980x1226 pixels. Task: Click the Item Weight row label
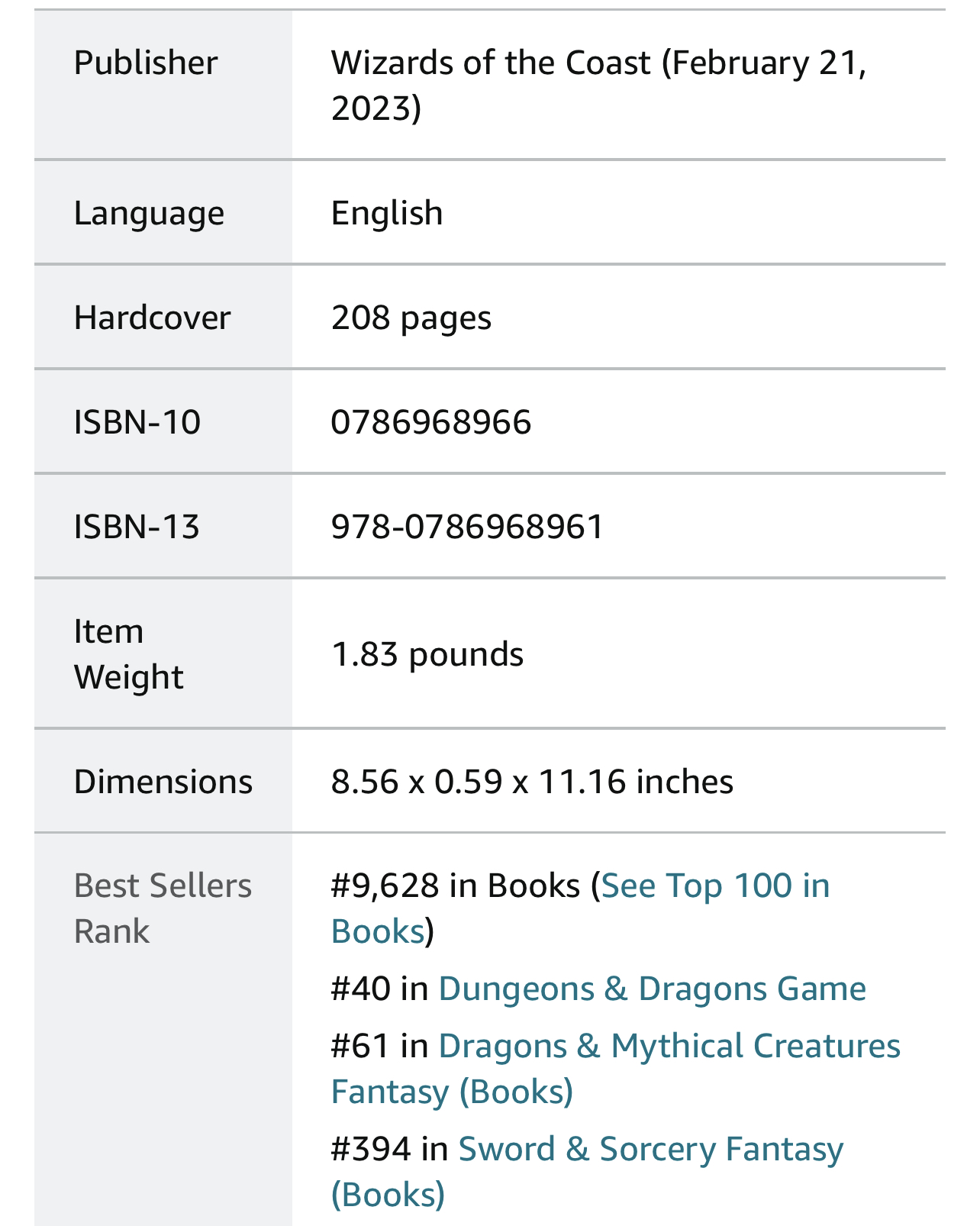pos(128,654)
